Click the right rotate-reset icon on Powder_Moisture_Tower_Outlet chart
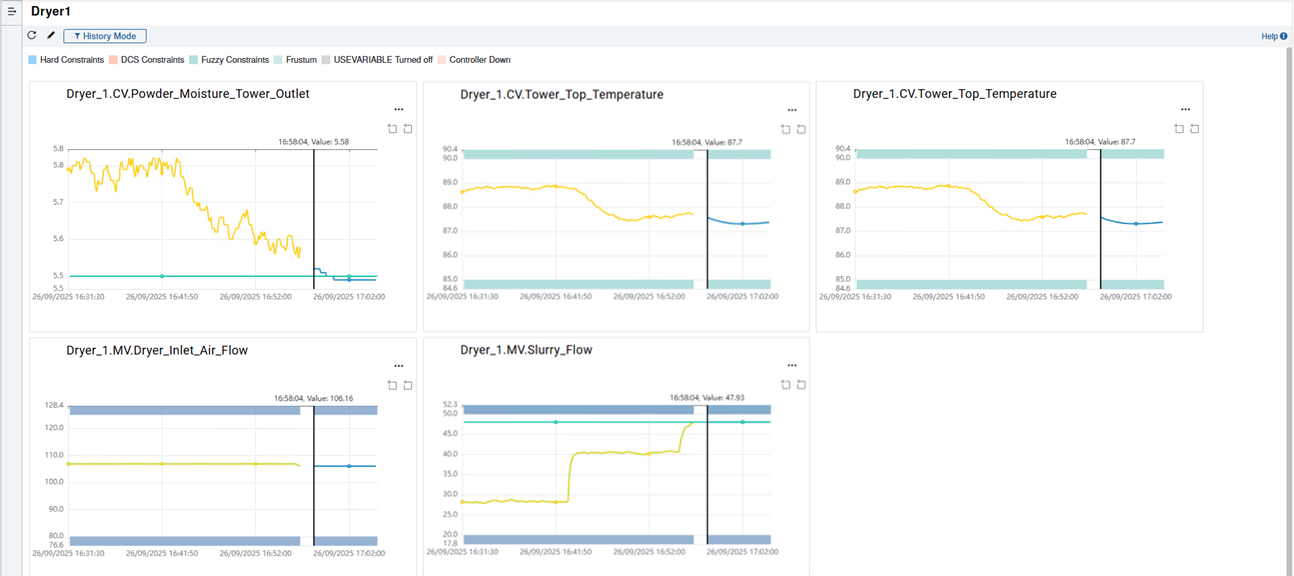1294x576 pixels. click(x=407, y=128)
